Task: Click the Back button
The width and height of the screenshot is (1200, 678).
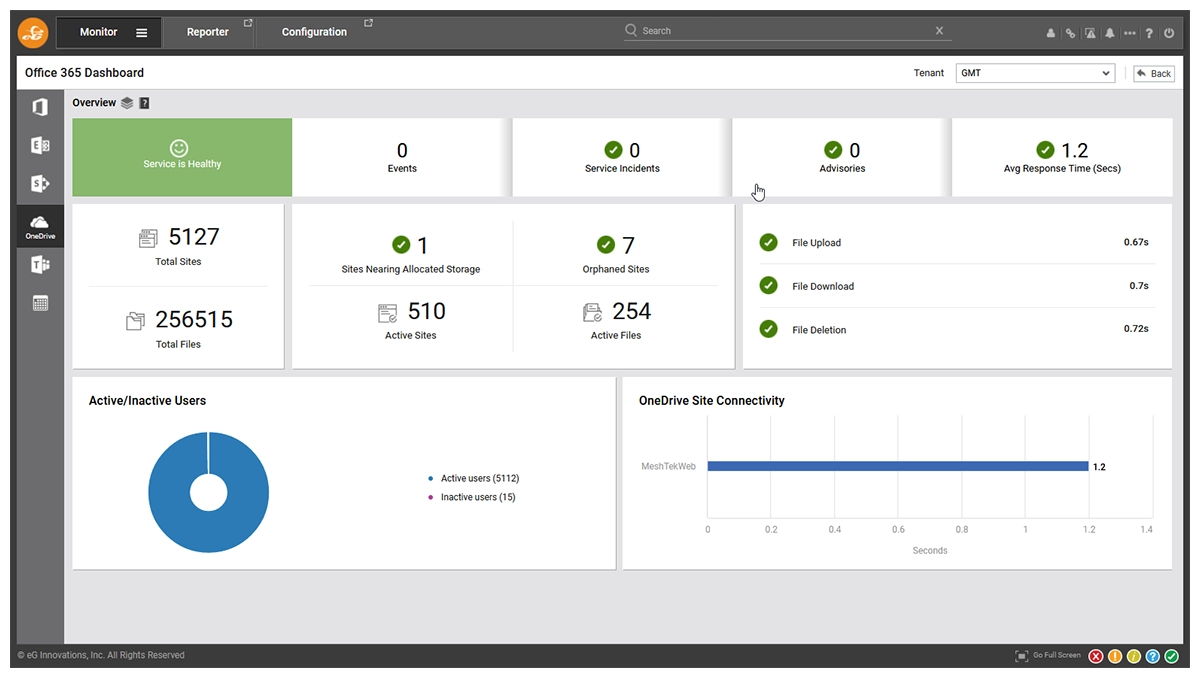Action: click(1154, 73)
